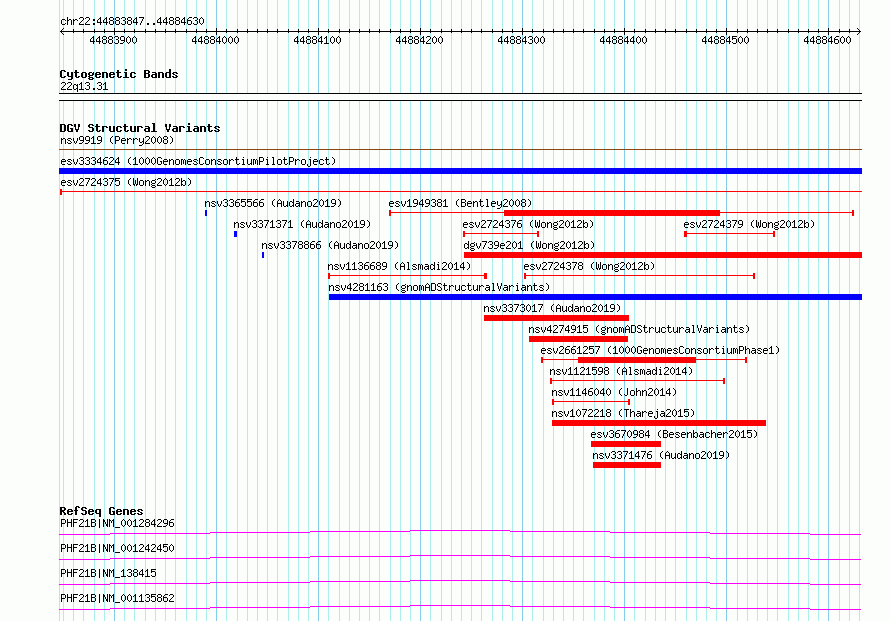890x621 pixels.
Task: Click the blue nsv4281163 variant bar
Action: pyautogui.click(x=595, y=297)
